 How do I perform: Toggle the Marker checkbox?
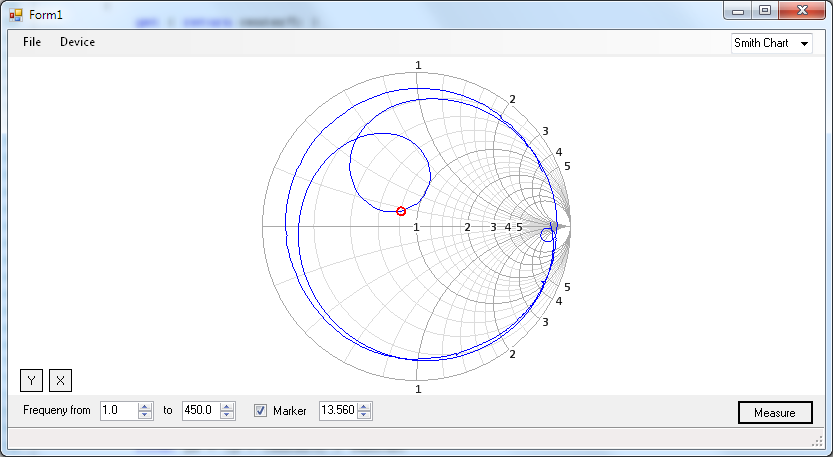[260, 410]
